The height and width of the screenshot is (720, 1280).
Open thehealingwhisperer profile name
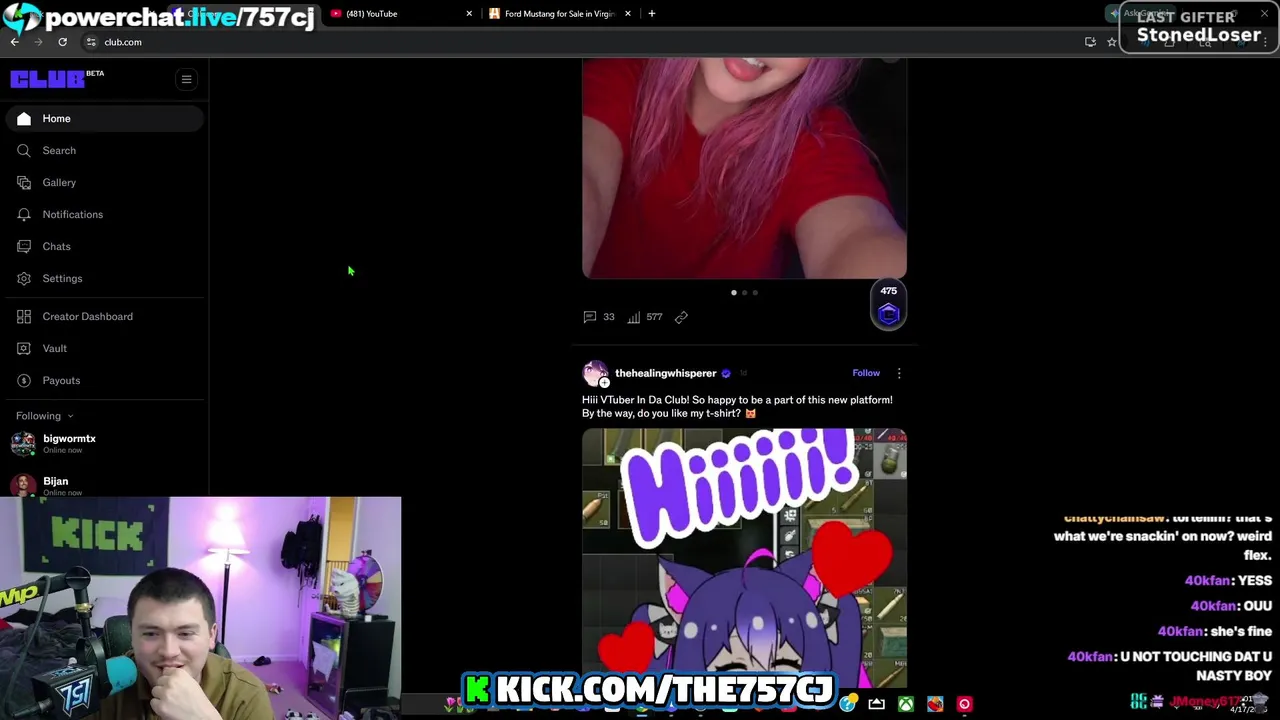click(665, 373)
